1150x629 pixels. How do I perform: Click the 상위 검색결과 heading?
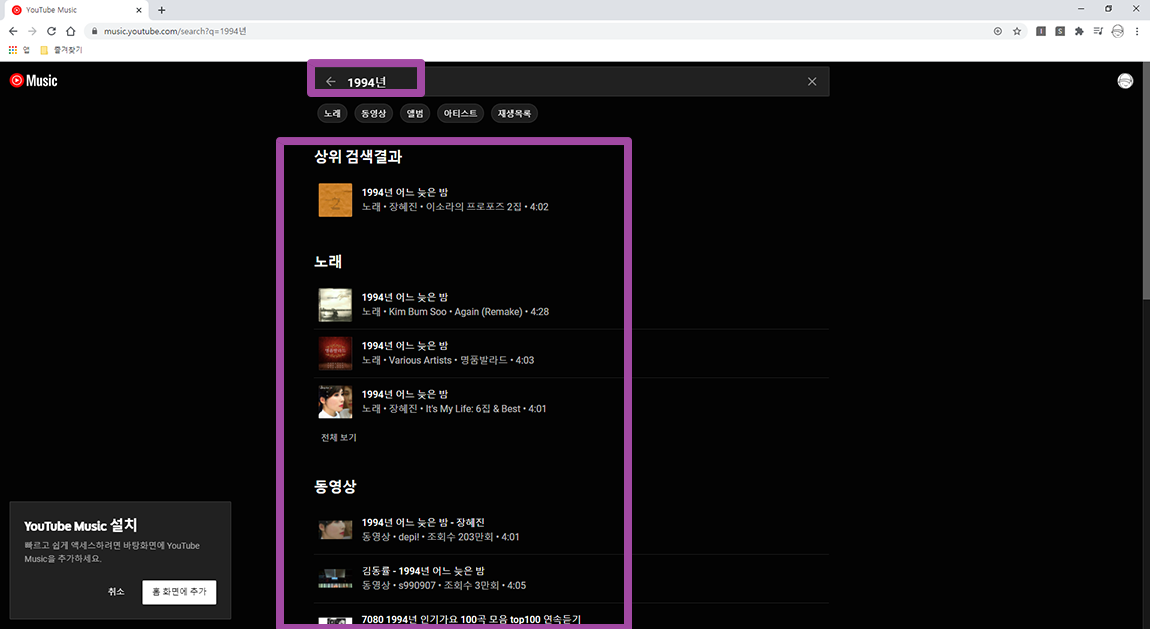pyautogui.click(x=358, y=157)
